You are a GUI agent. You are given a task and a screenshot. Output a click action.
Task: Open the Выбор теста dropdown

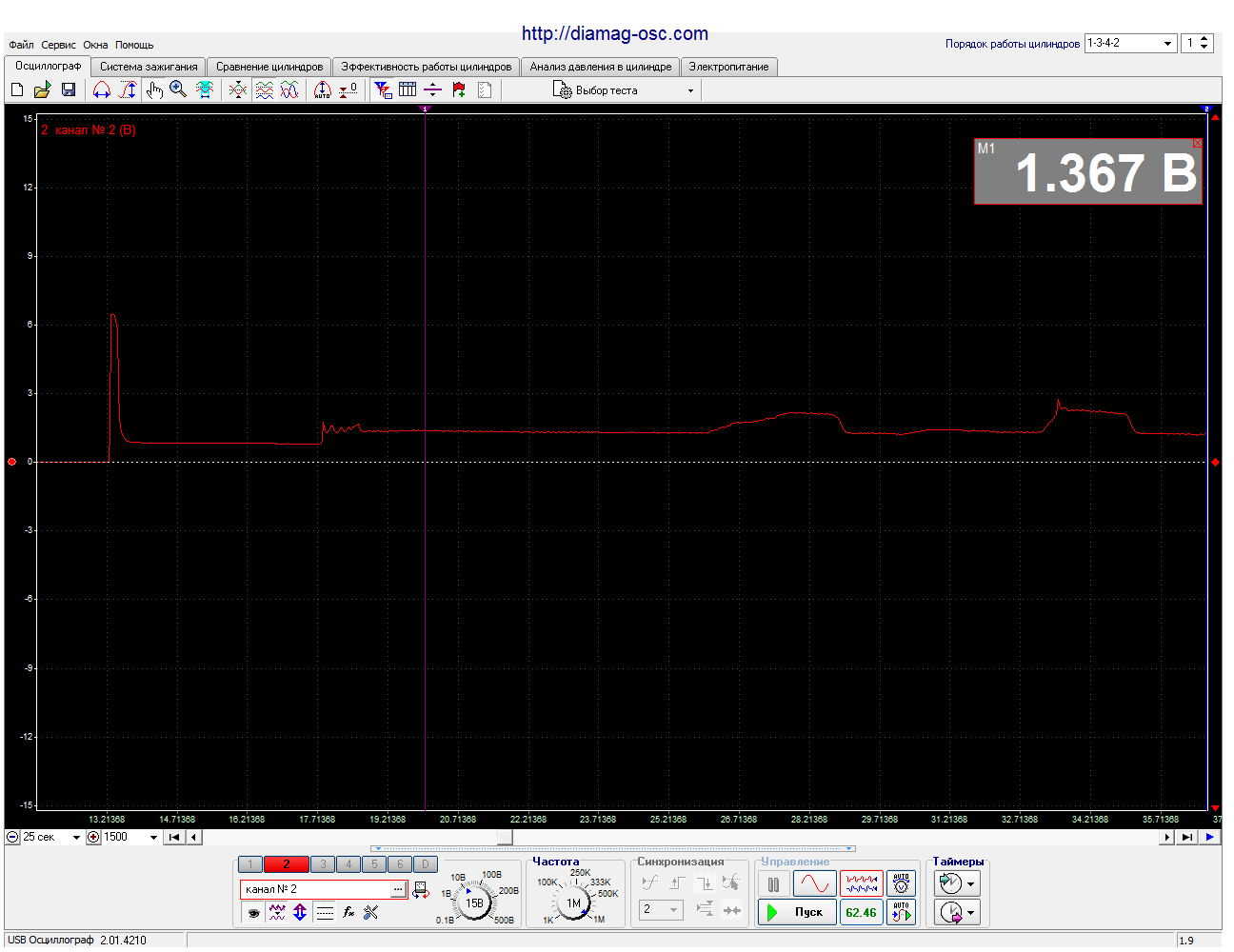click(x=624, y=90)
